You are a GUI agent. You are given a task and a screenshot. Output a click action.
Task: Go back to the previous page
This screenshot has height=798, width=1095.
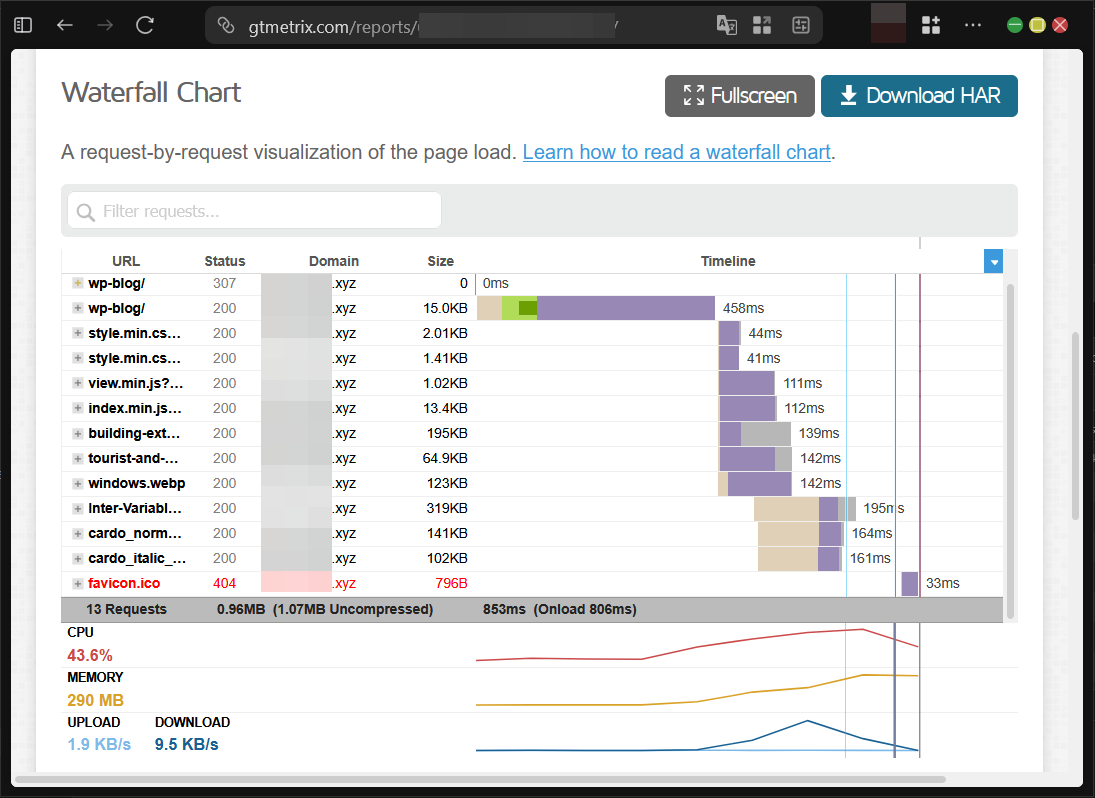point(65,25)
